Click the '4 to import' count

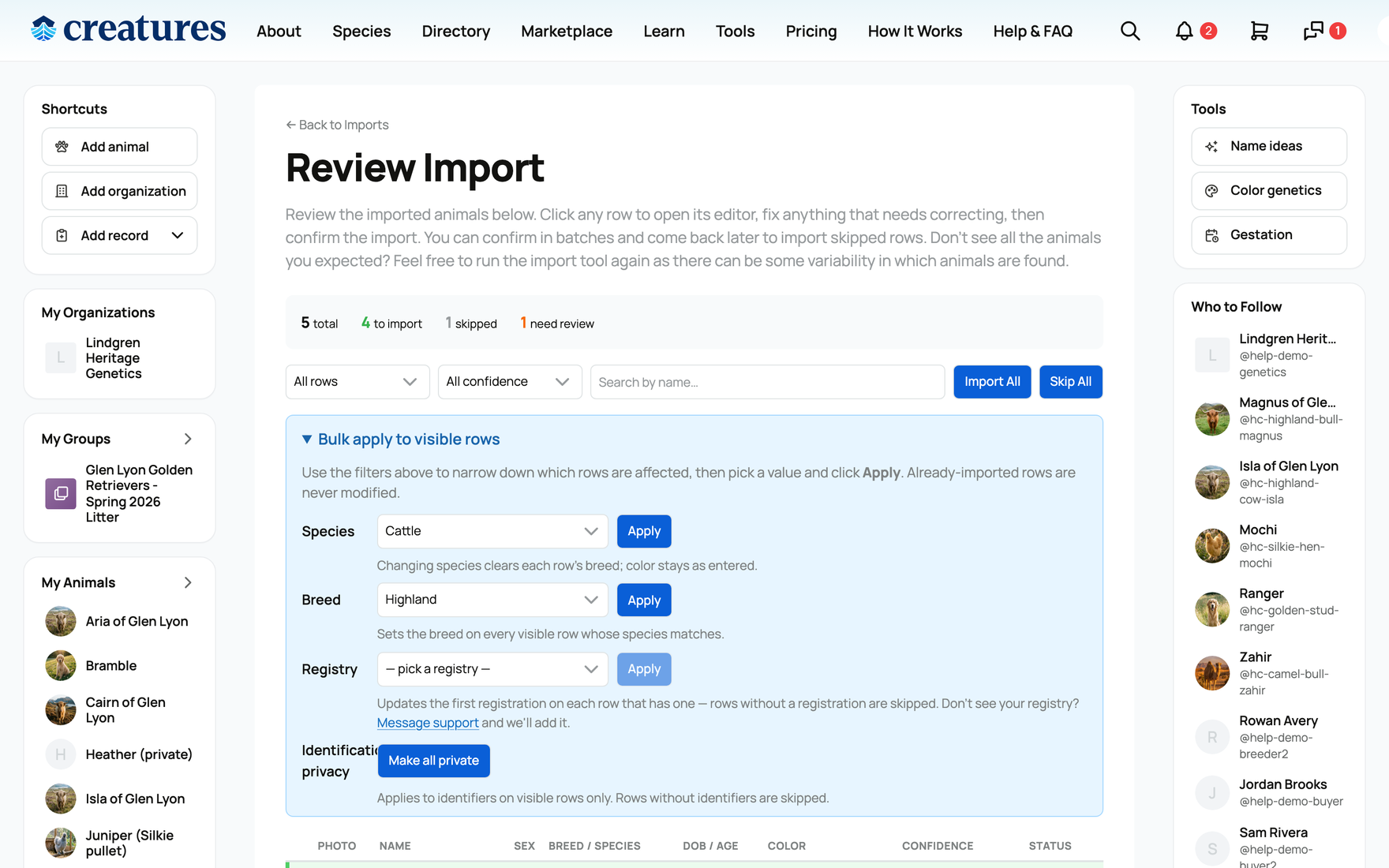[391, 324]
